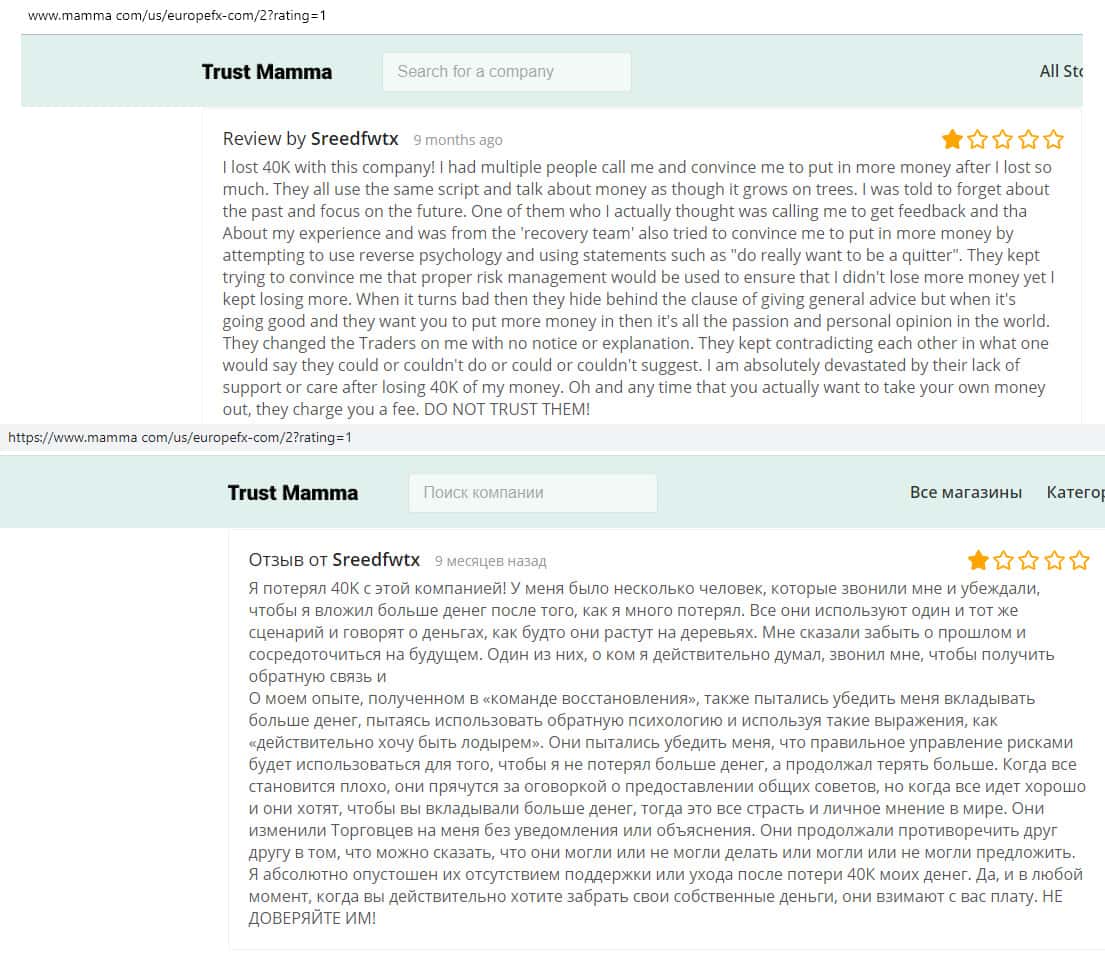Click the third star on the Russian review
The width and height of the screenshot is (1105, 956).
click(x=1028, y=560)
